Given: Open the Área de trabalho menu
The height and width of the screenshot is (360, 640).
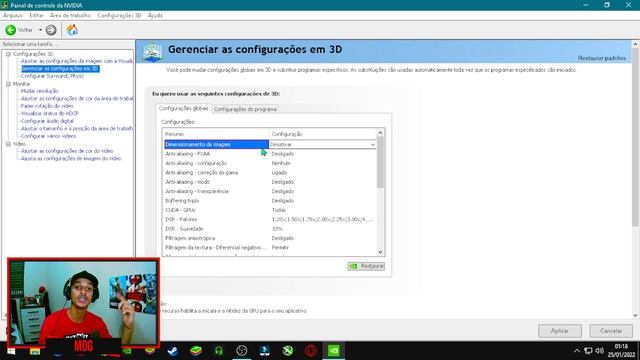Looking at the screenshot, I should (x=70, y=15).
